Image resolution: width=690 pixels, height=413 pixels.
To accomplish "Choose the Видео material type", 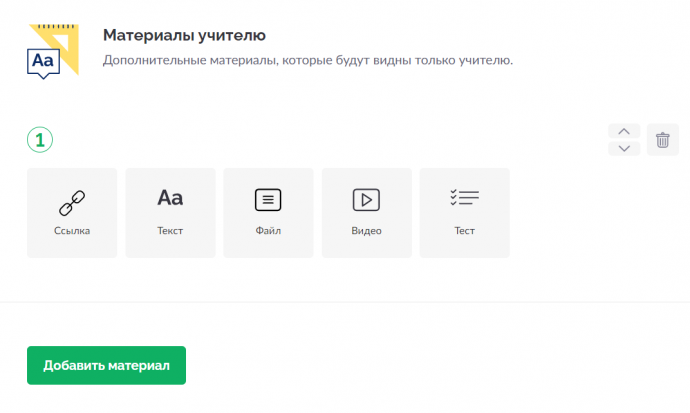I will coord(367,213).
